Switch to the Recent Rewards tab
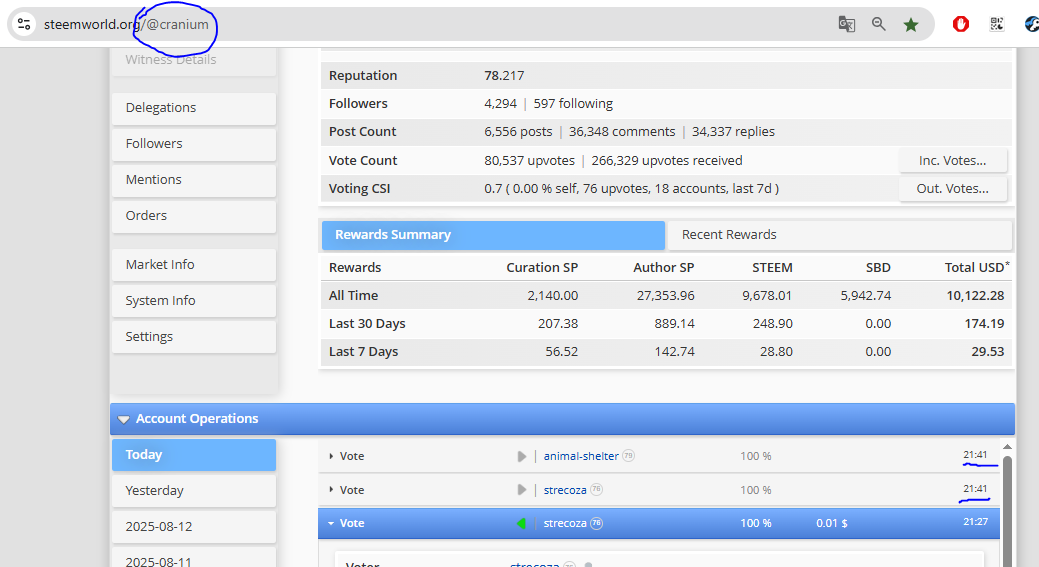1039x567 pixels. pos(840,235)
